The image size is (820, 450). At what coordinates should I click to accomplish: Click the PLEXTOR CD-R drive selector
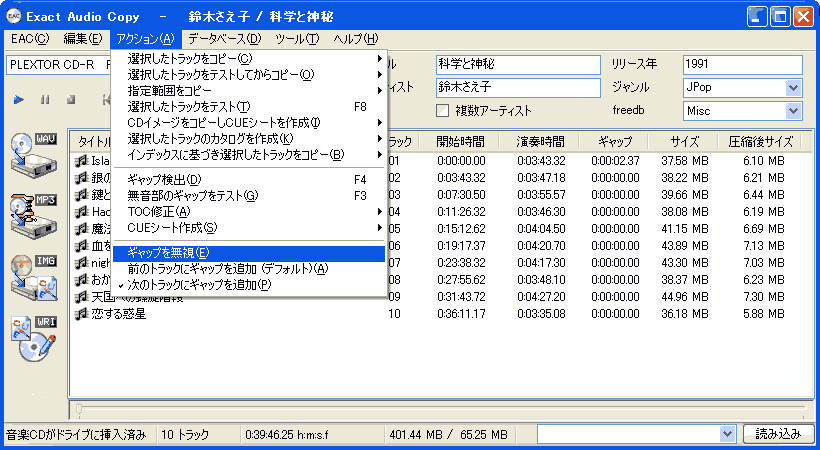pyautogui.click(x=59, y=65)
